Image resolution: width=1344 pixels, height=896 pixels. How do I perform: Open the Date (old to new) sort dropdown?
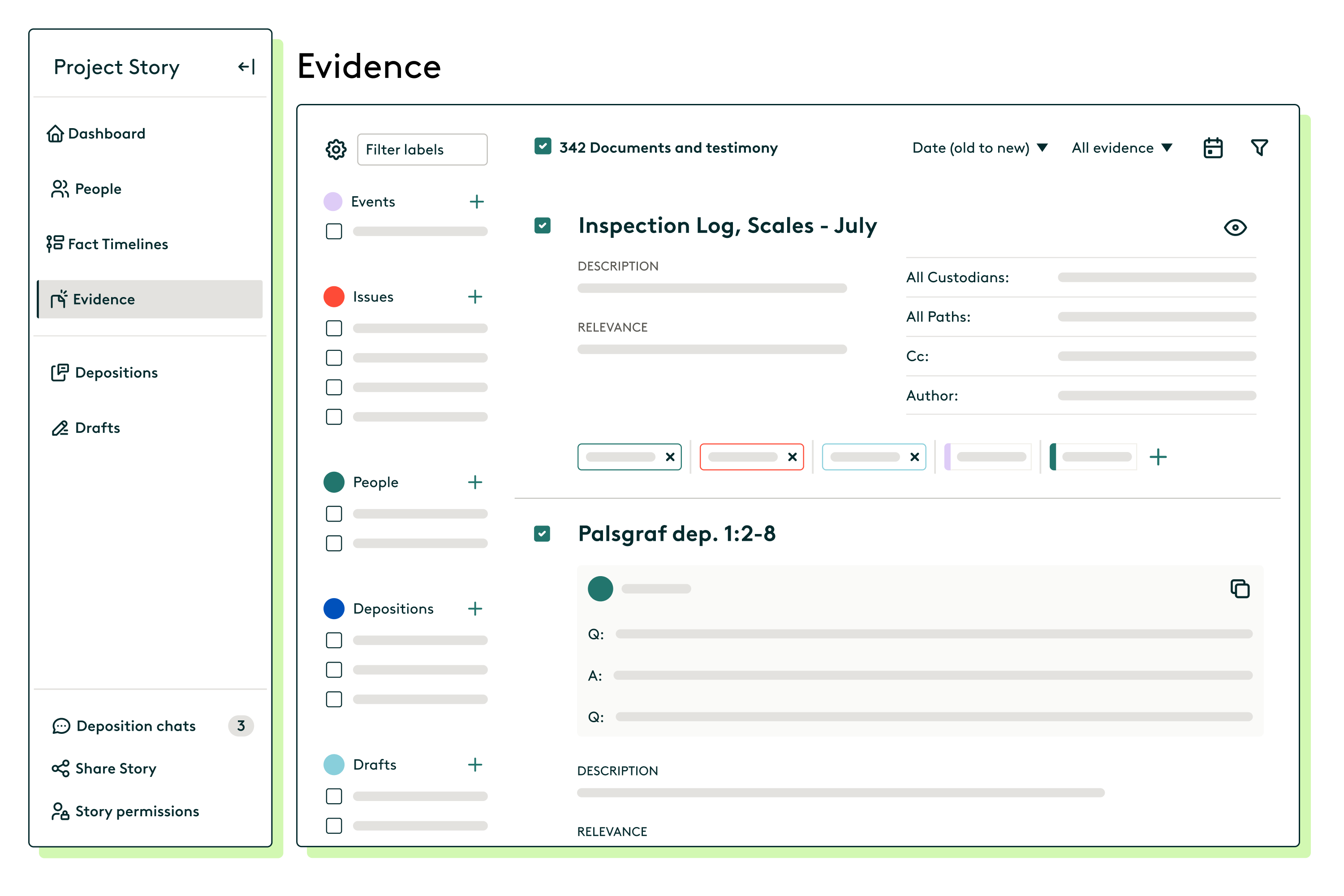click(x=979, y=148)
